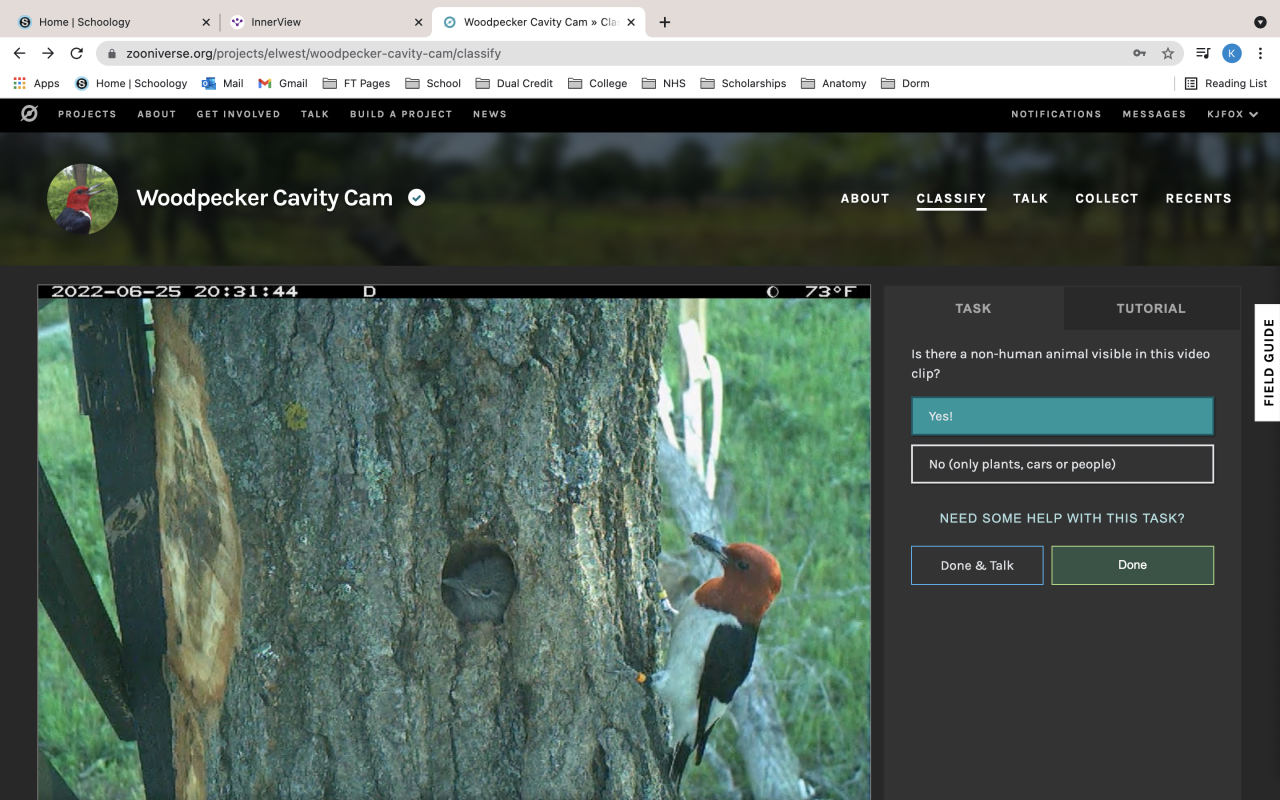Image resolution: width=1280 pixels, height=800 pixels.
Task: Open the project About page
Action: click(865, 198)
